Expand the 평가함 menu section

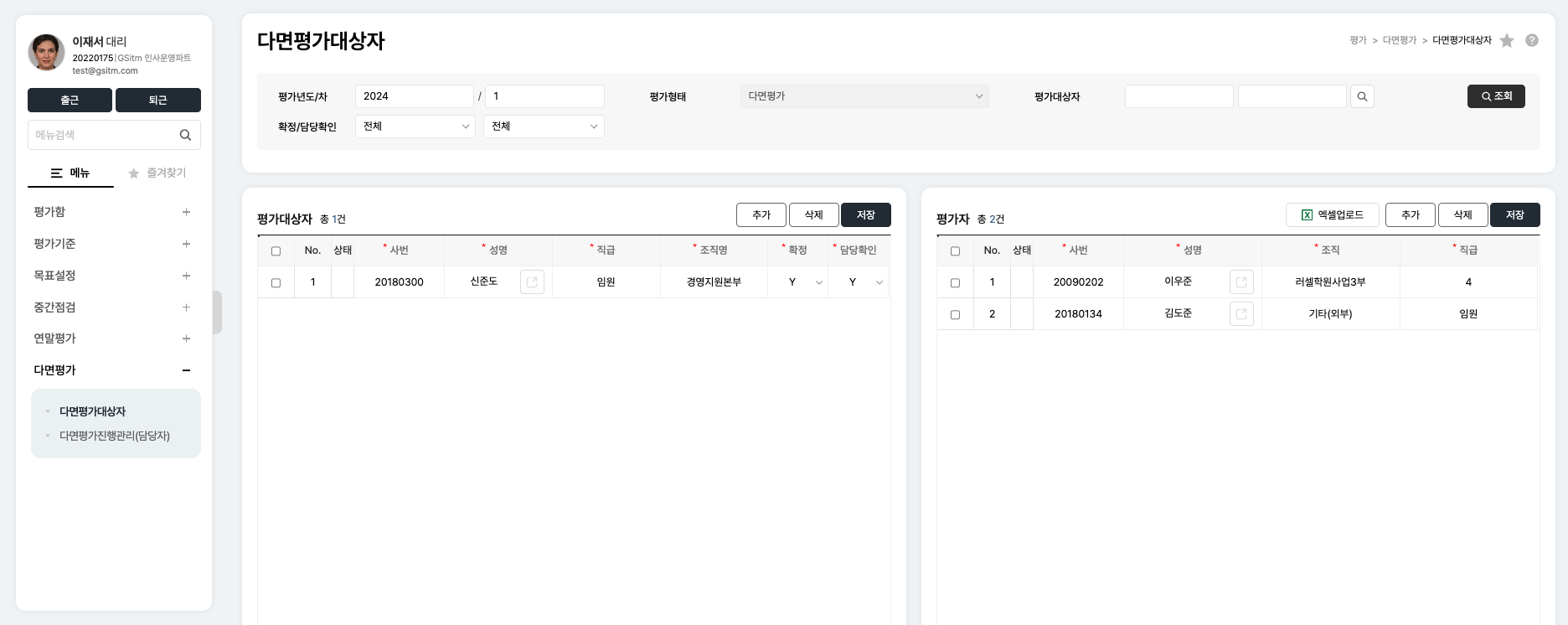tap(186, 212)
